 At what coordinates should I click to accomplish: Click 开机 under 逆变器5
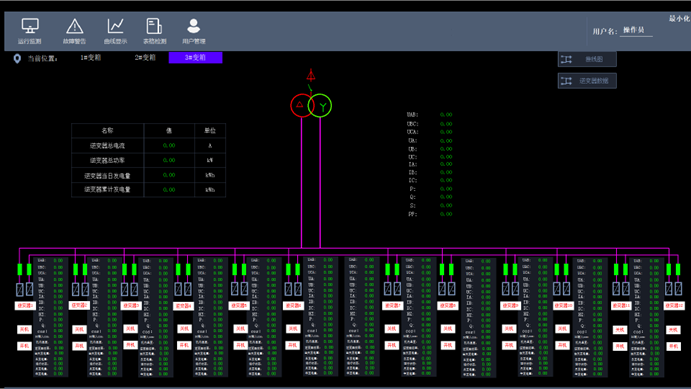240,345
